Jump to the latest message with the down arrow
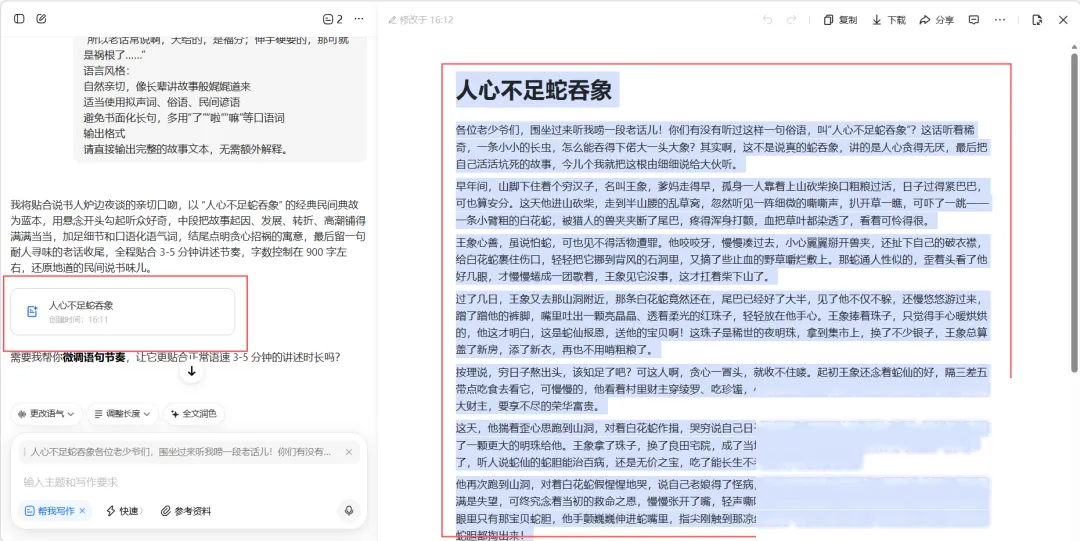1080x541 pixels. 191,371
